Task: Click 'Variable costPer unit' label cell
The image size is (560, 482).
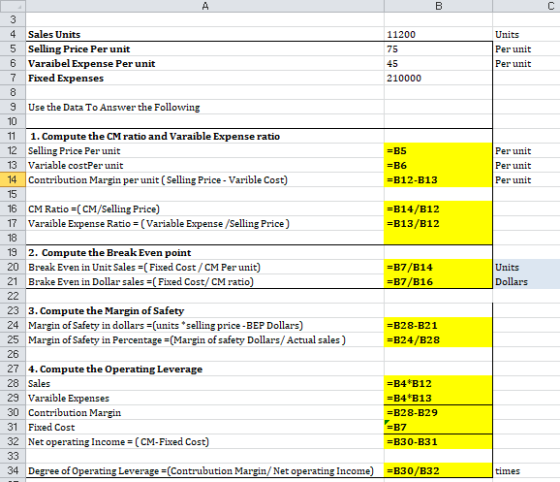Action: point(205,165)
